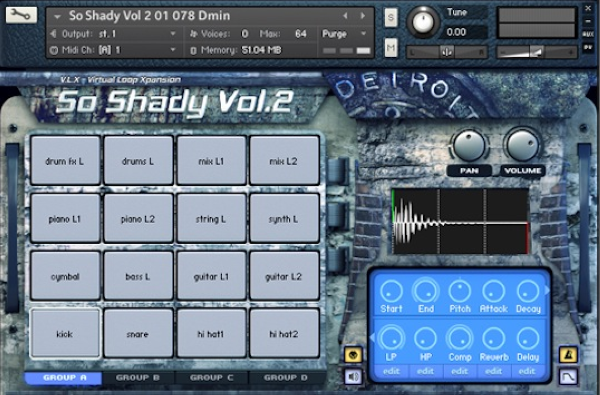
Task: Go to next instrument with right arrow
Action: tap(362, 16)
